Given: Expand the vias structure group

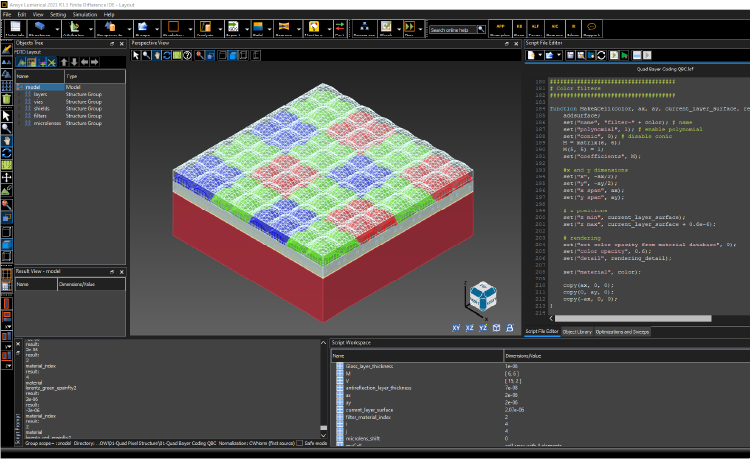Looking at the screenshot, I should click(20, 102).
